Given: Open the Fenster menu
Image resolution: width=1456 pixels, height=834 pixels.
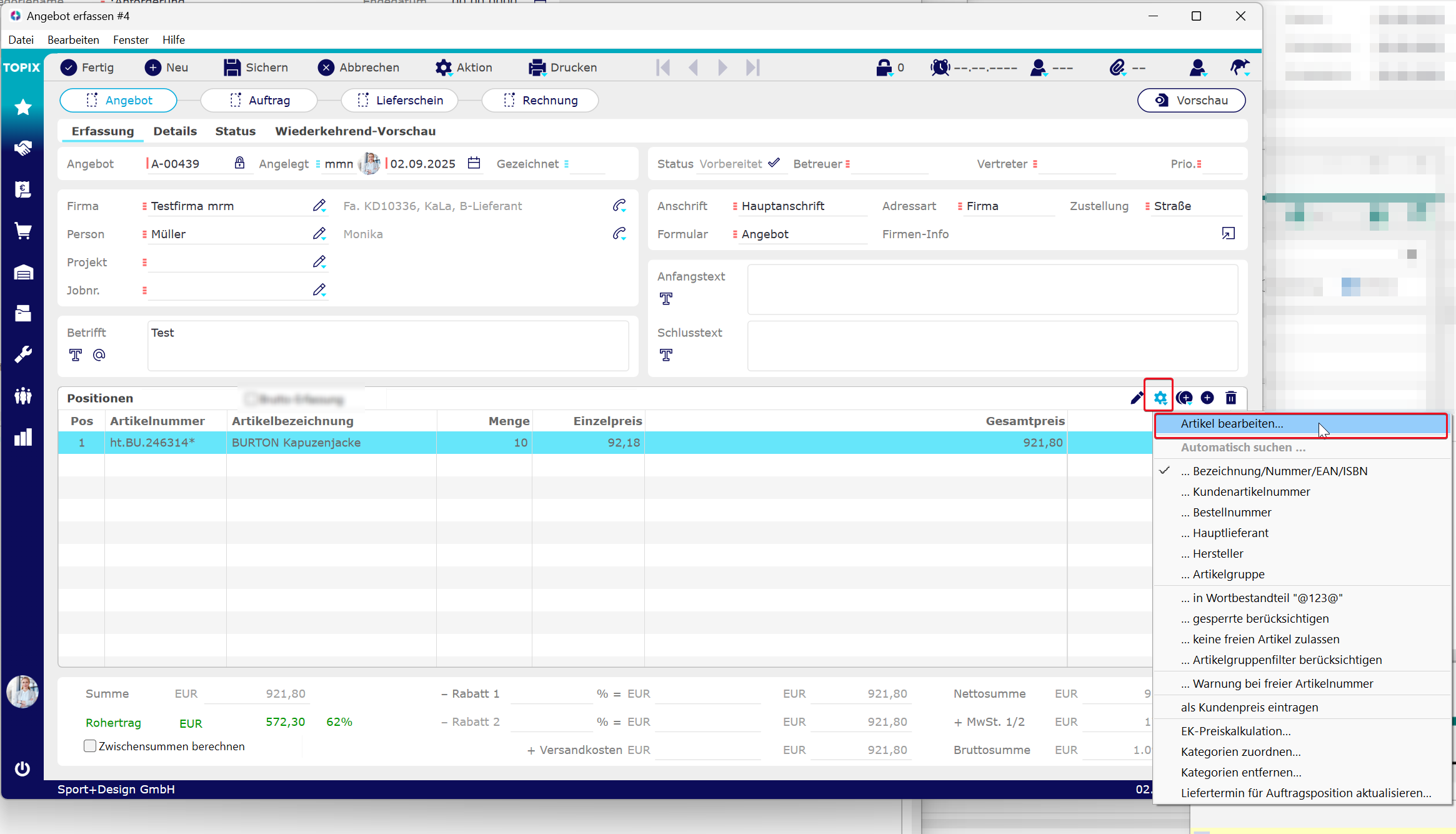Looking at the screenshot, I should pos(131,39).
